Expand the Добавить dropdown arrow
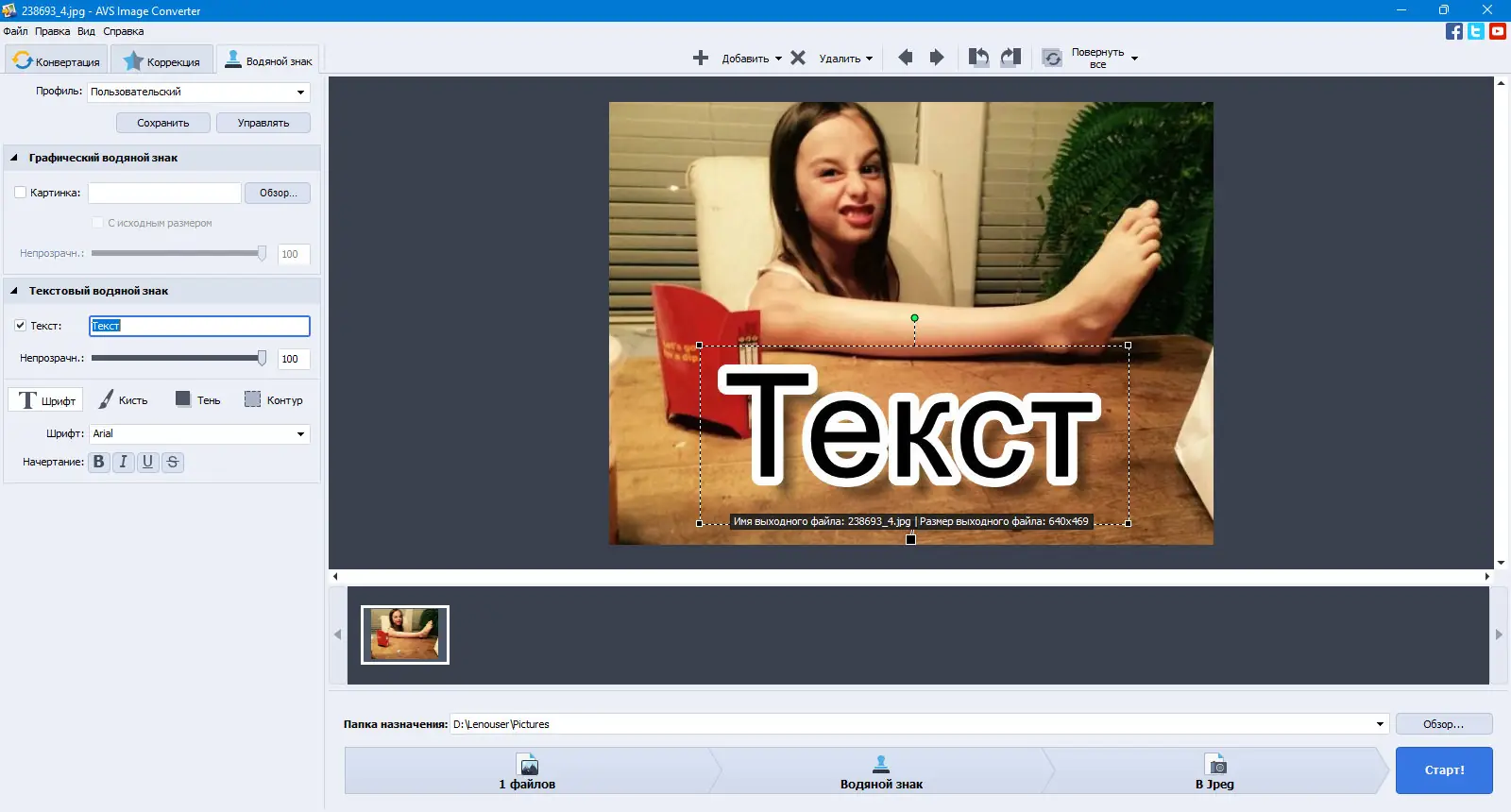The height and width of the screenshot is (812, 1511). (778, 59)
